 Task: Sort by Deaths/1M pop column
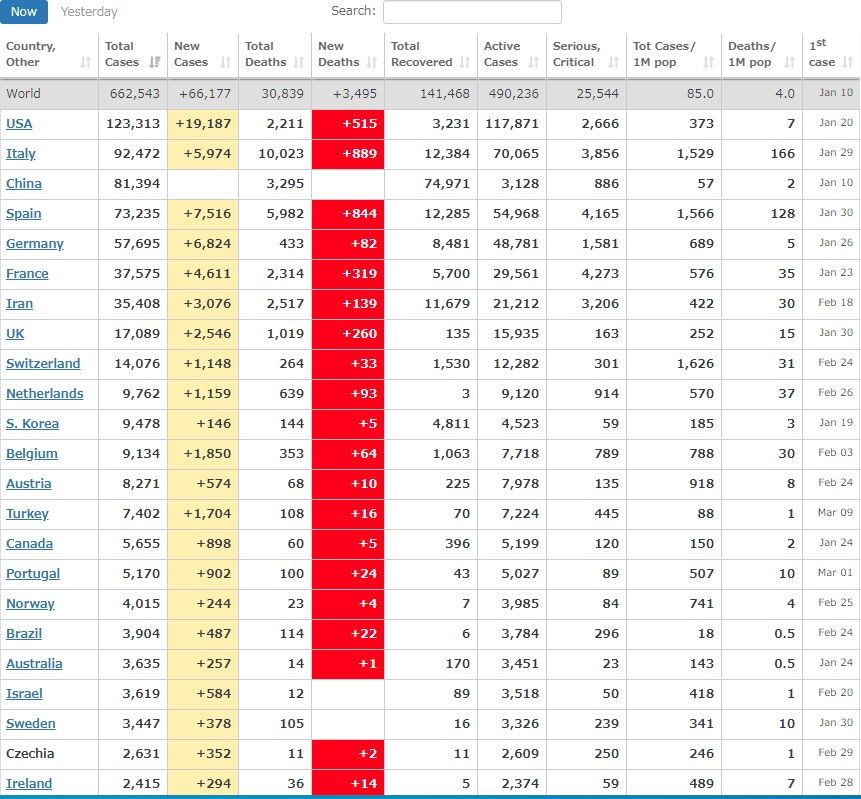[788, 62]
